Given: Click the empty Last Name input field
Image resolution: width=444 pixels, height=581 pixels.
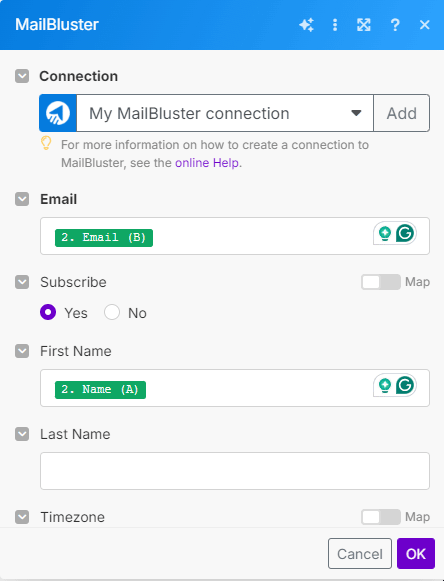Looking at the screenshot, I should coord(235,471).
